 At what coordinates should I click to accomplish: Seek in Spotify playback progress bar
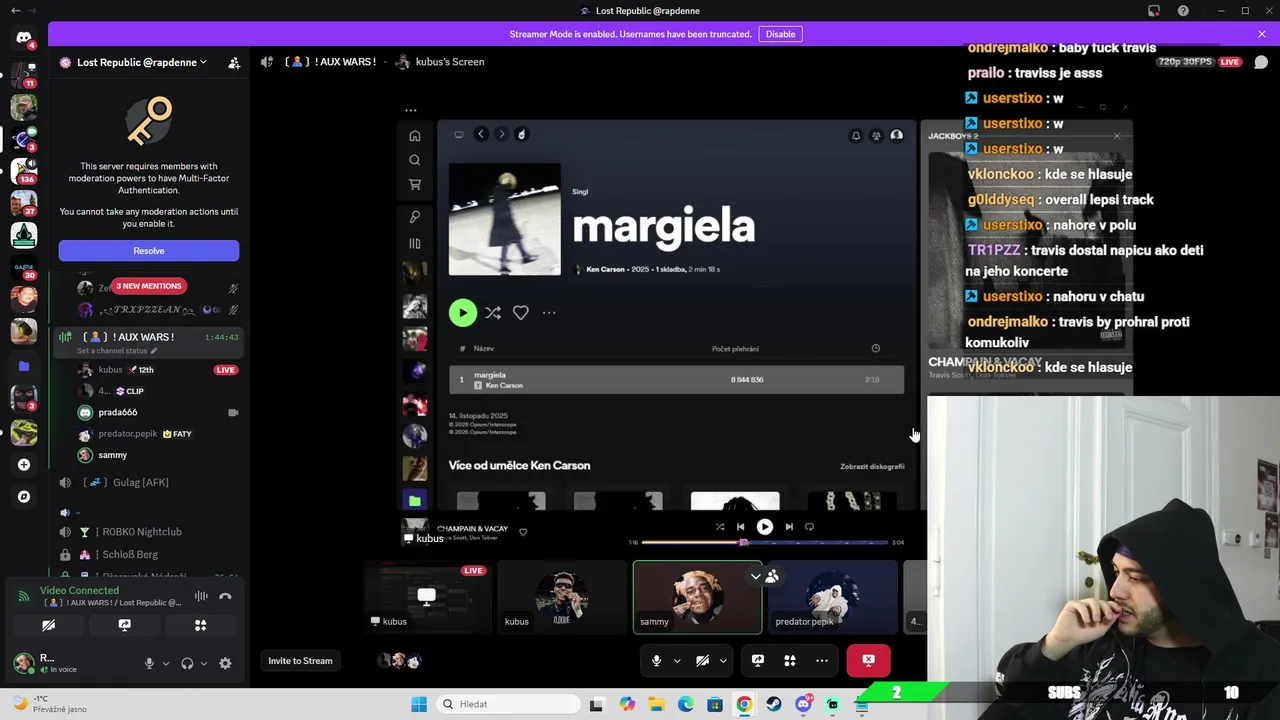click(x=765, y=542)
